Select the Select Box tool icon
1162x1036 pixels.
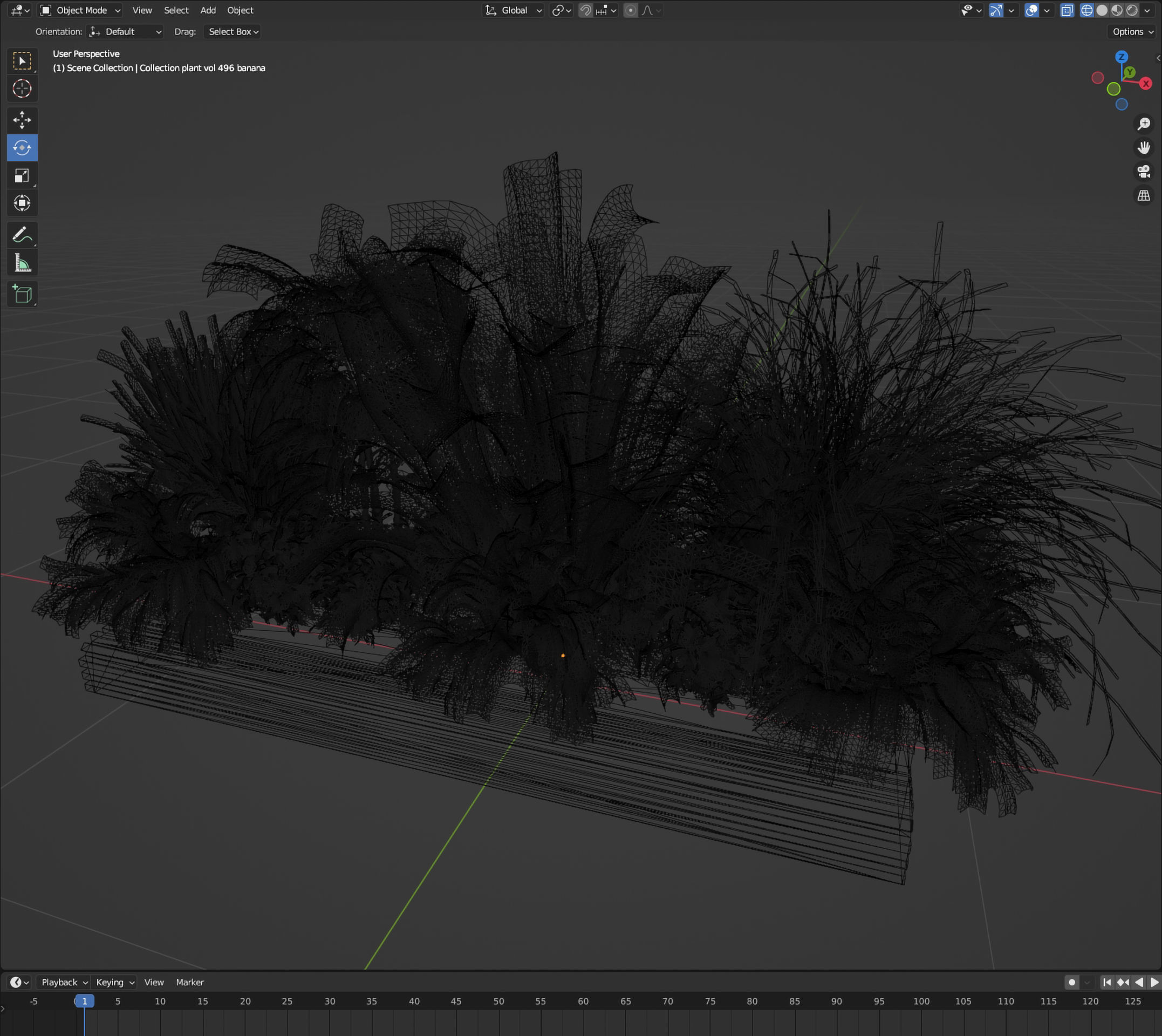click(x=22, y=61)
